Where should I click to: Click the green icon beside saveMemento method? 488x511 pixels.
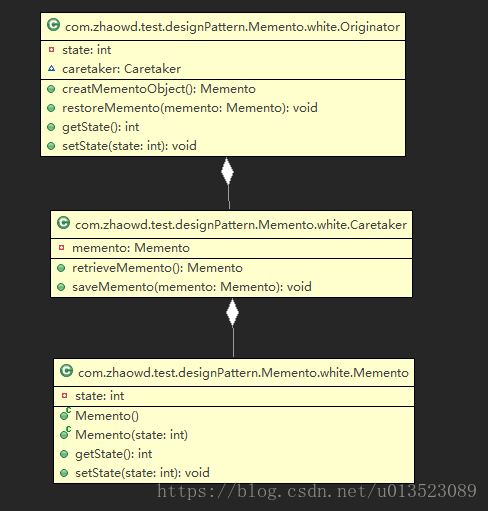click(x=61, y=287)
